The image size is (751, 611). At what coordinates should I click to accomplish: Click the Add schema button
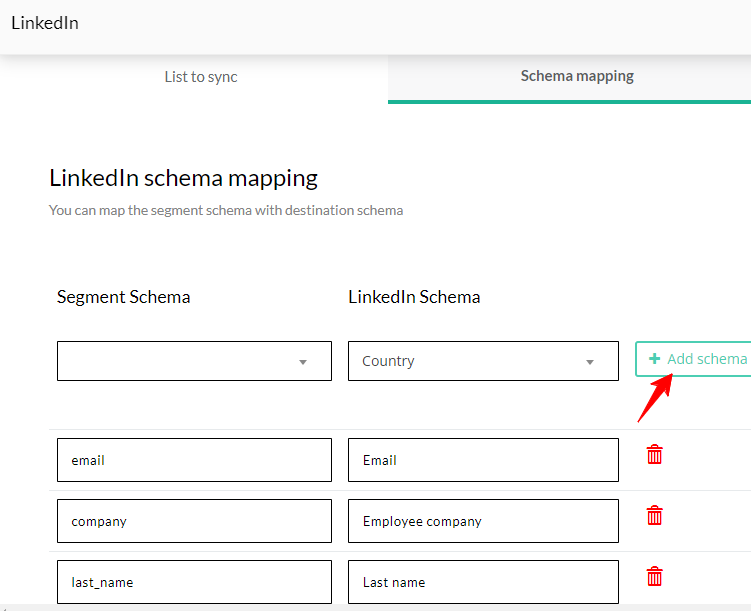[694, 359]
